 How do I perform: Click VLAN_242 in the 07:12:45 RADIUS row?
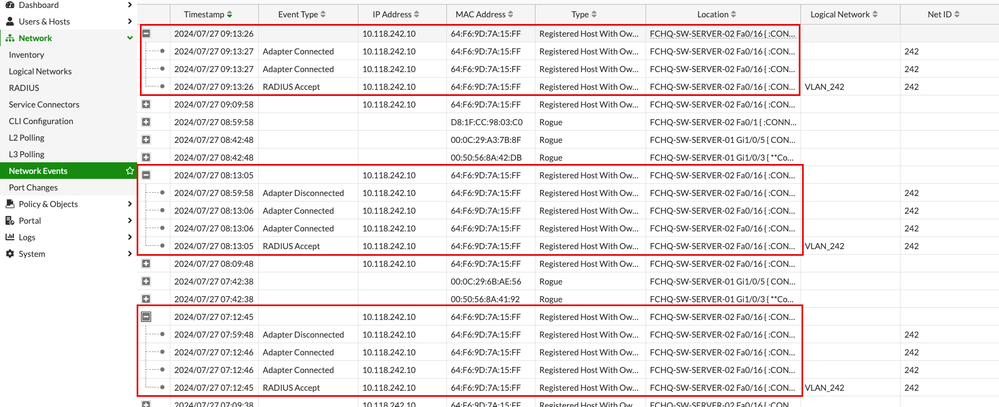point(824,387)
